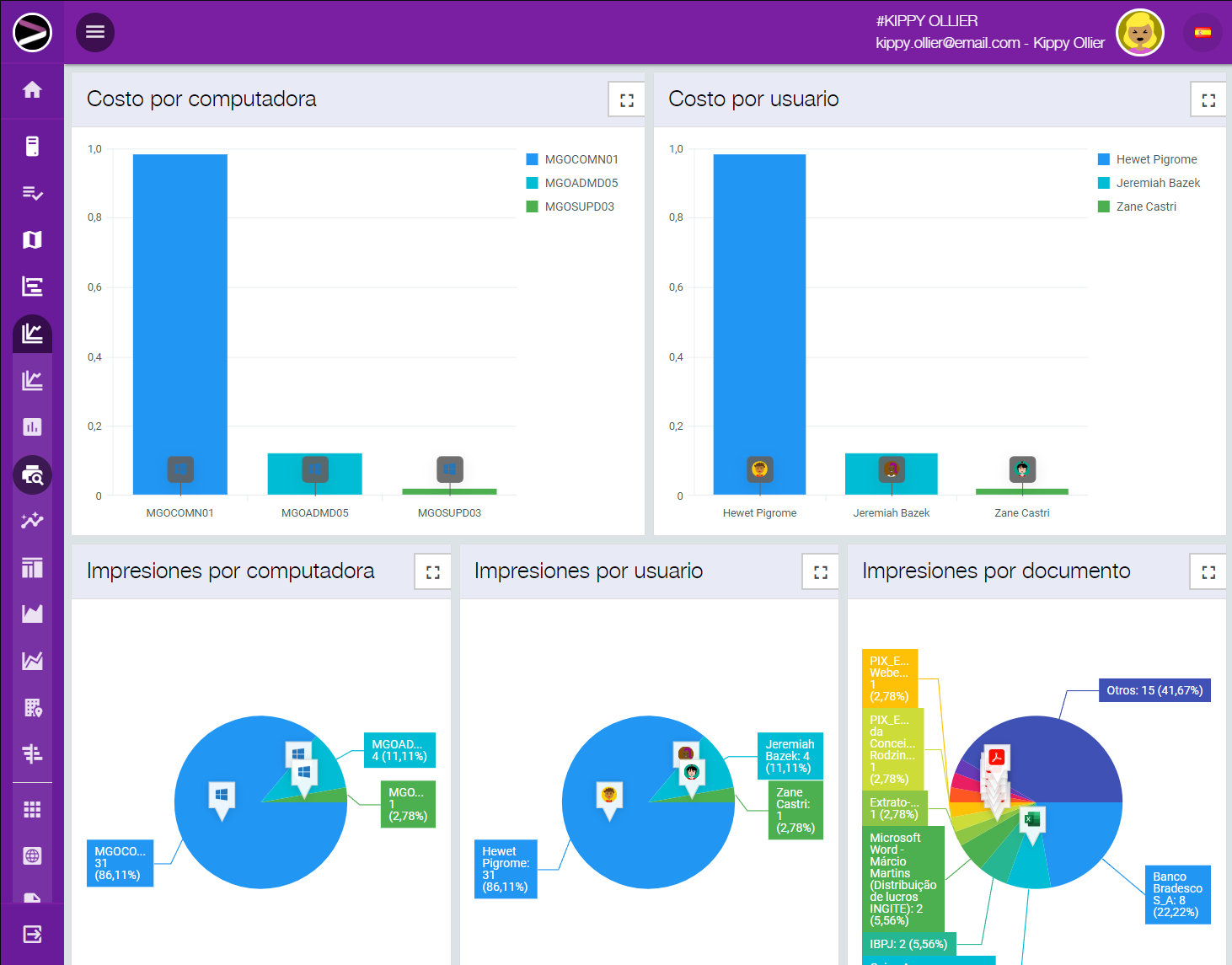The height and width of the screenshot is (965, 1232).
Task: Expand Costo por usuario chart to fullscreen
Action: point(1208,100)
